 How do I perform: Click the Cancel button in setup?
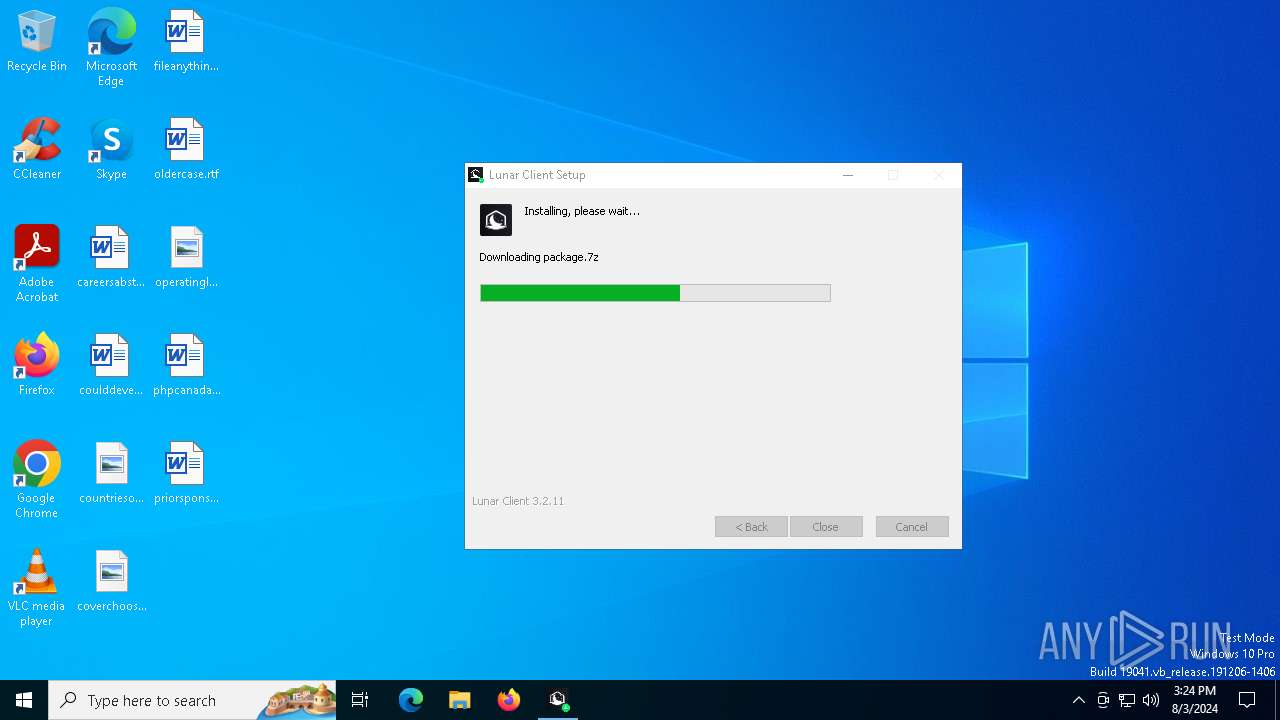(912, 527)
